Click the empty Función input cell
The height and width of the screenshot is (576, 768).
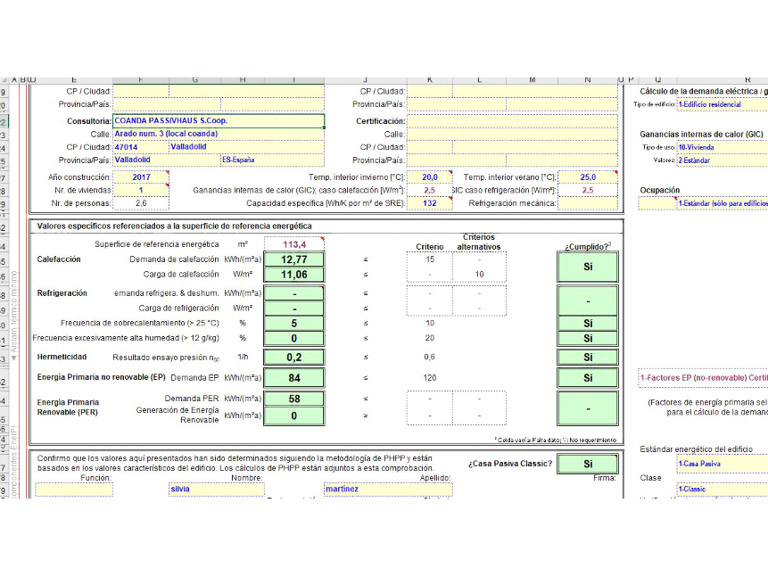74,489
